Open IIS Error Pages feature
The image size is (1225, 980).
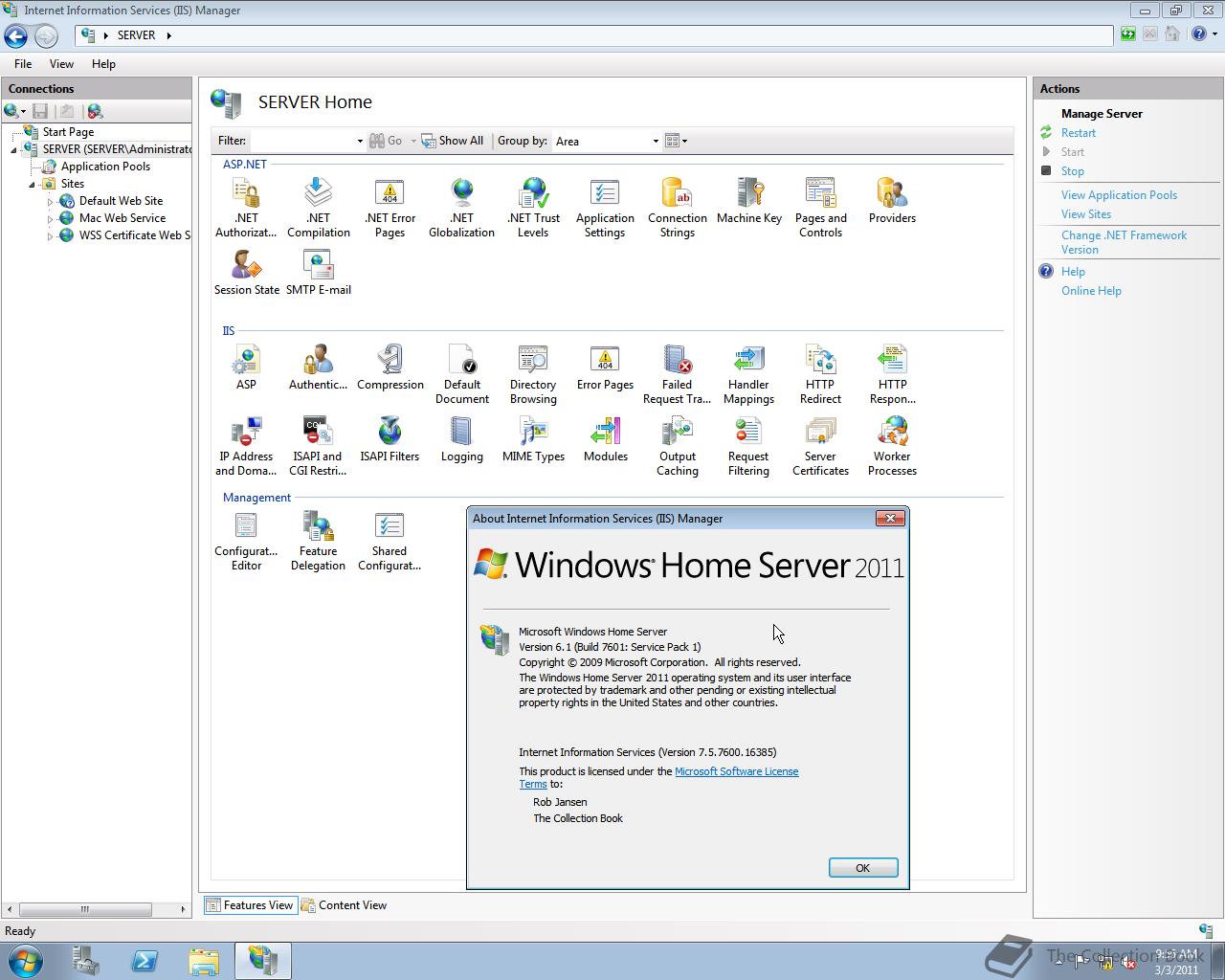pos(605,367)
